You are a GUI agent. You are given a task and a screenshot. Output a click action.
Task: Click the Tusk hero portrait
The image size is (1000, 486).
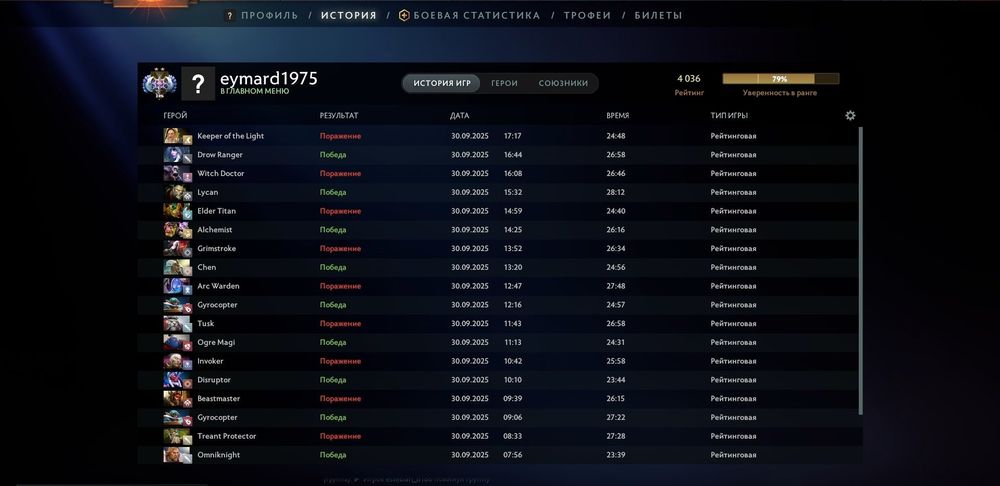(177, 323)
